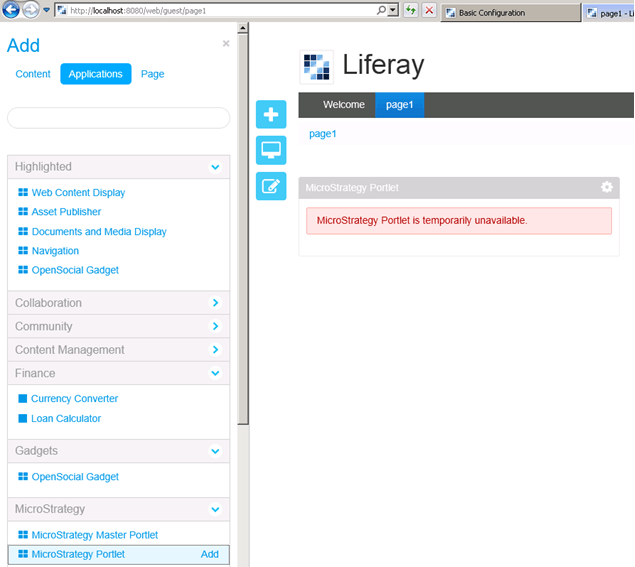635x567 pixels.
Task: Click the browser stop loading icon
Action: click(x=429, y=11)
